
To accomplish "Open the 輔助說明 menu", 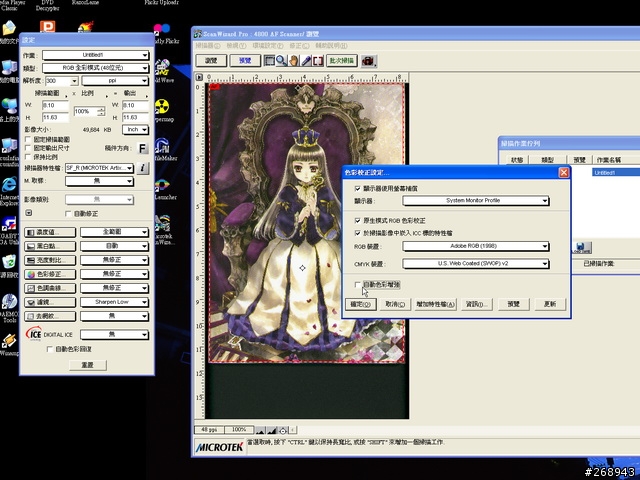I will click(x=331, y=46).
